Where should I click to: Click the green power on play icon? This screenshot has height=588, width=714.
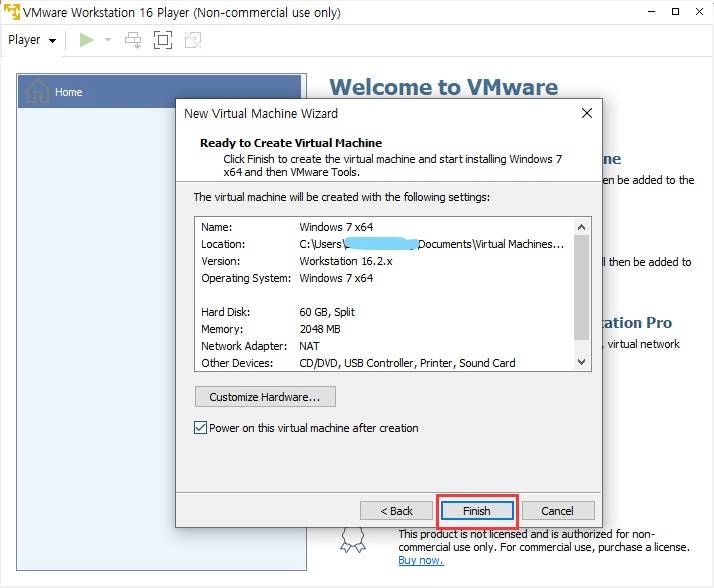(86, 40)
